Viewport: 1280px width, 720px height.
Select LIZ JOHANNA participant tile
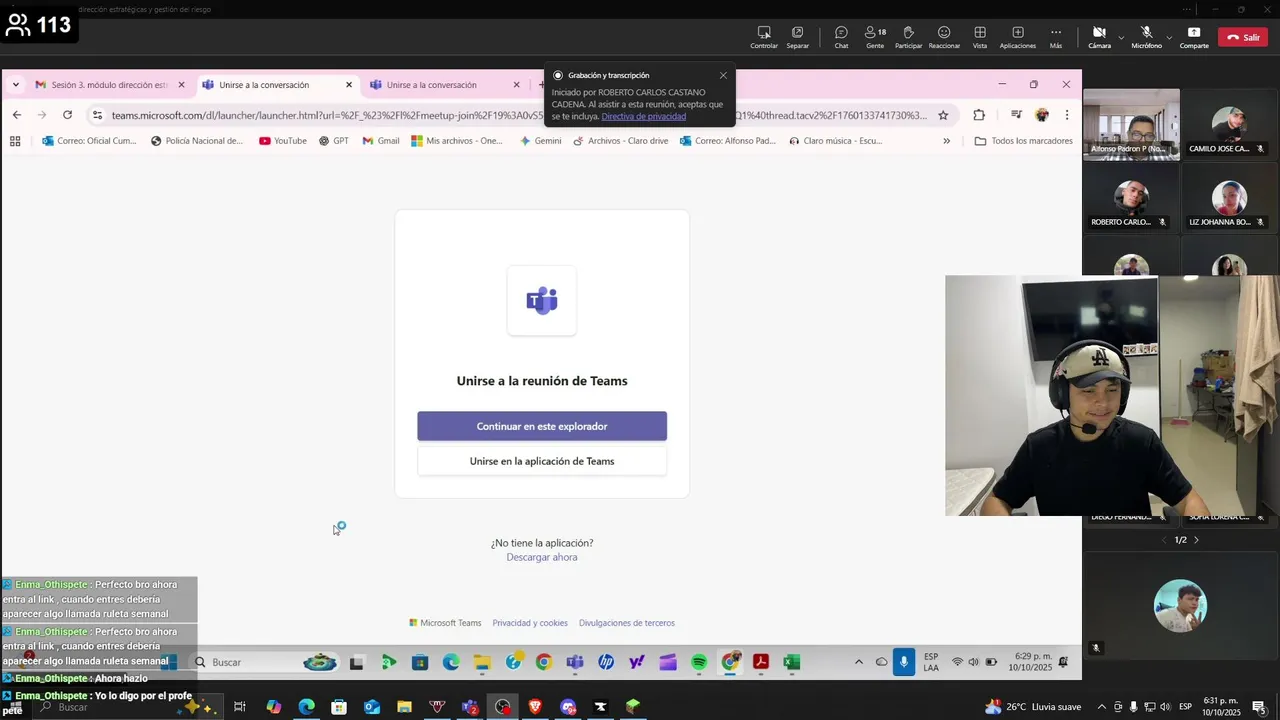1228,198
